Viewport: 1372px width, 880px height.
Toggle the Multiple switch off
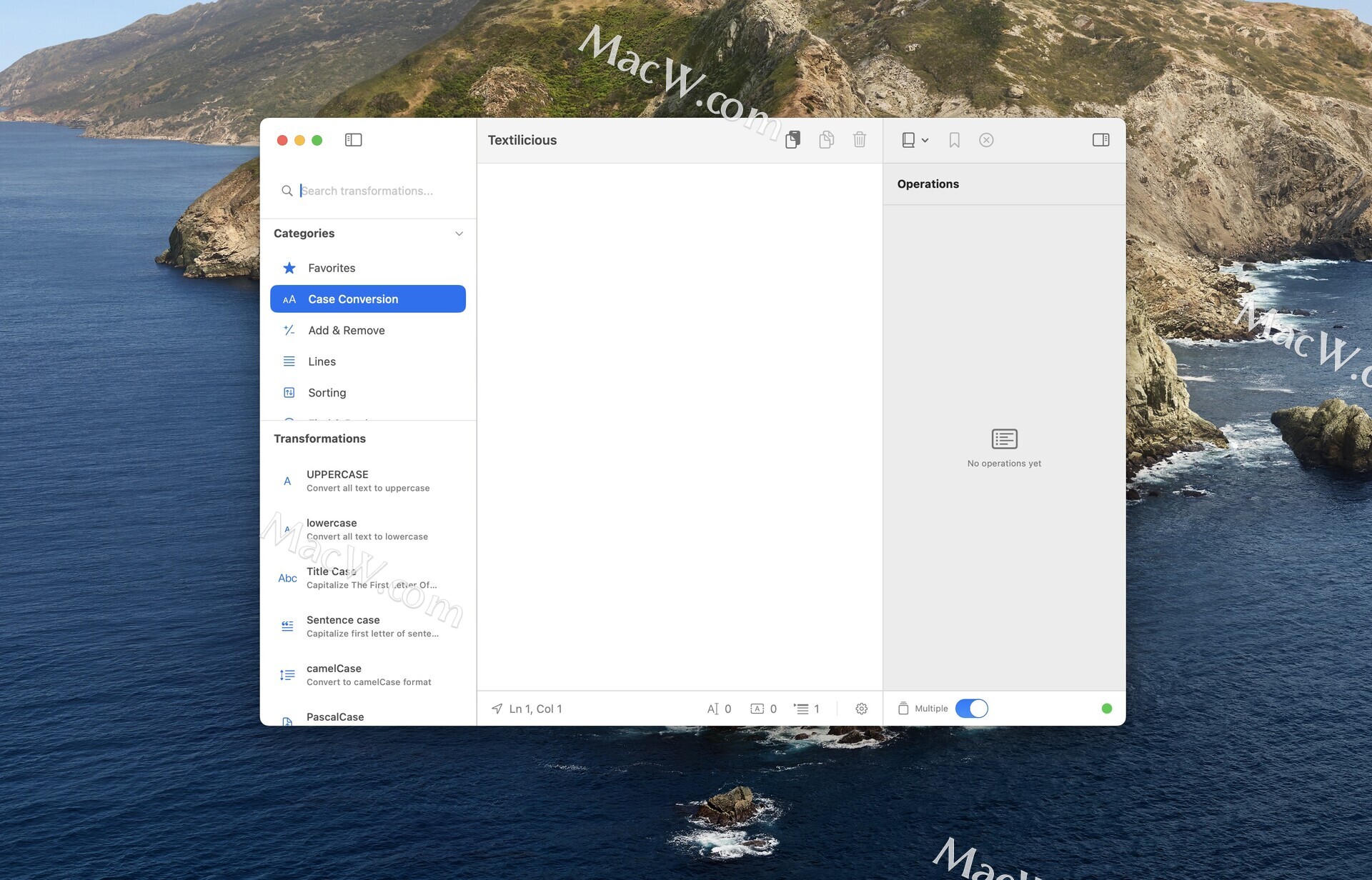971,709
